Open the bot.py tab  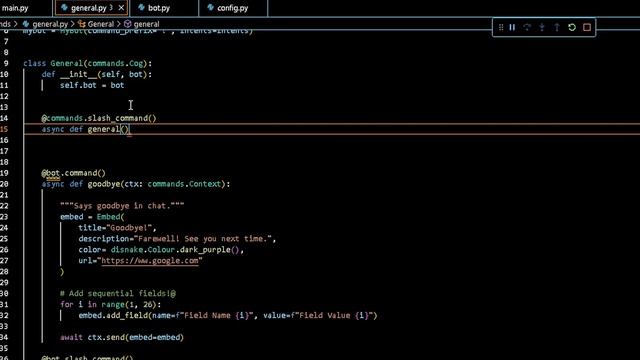pos(158,8)
